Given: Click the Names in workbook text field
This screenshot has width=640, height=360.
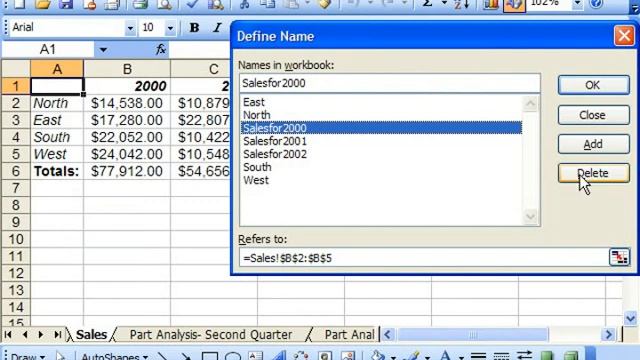Looking at the screenshot, I should pos(390,83).
